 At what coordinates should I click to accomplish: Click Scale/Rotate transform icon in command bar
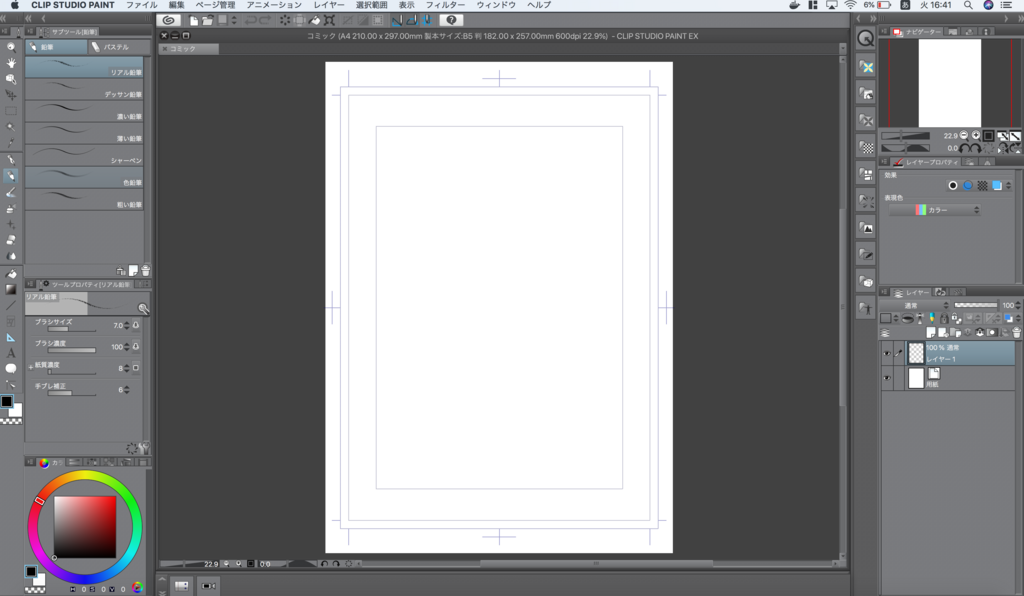tap(330, 20)
